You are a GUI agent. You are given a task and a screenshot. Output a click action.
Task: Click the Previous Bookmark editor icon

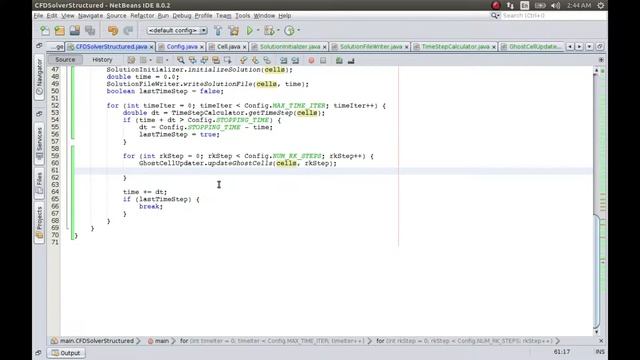pyautogui.click(x=244, y=60)
